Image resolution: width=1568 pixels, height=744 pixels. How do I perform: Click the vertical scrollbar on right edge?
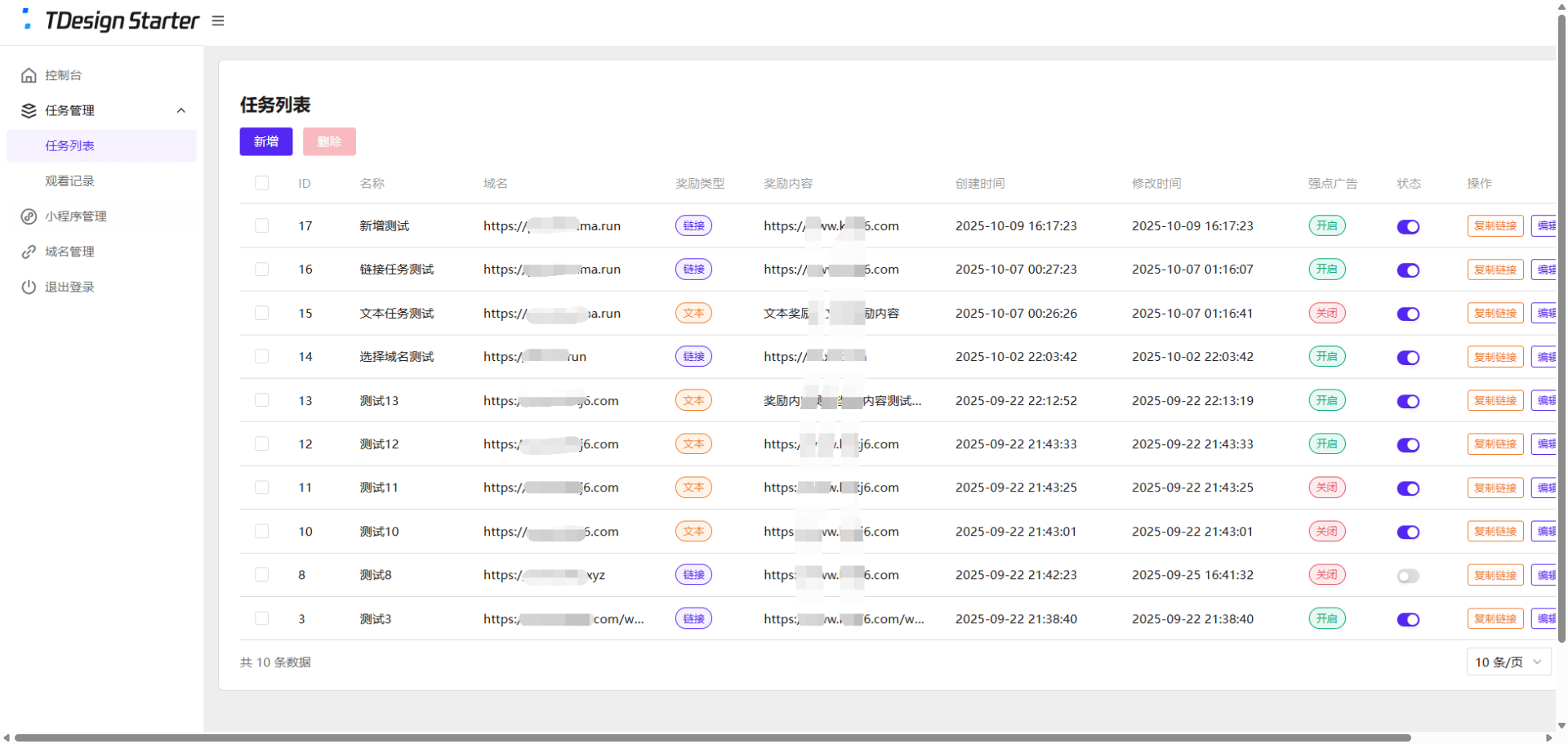(x=1561, y=327)
